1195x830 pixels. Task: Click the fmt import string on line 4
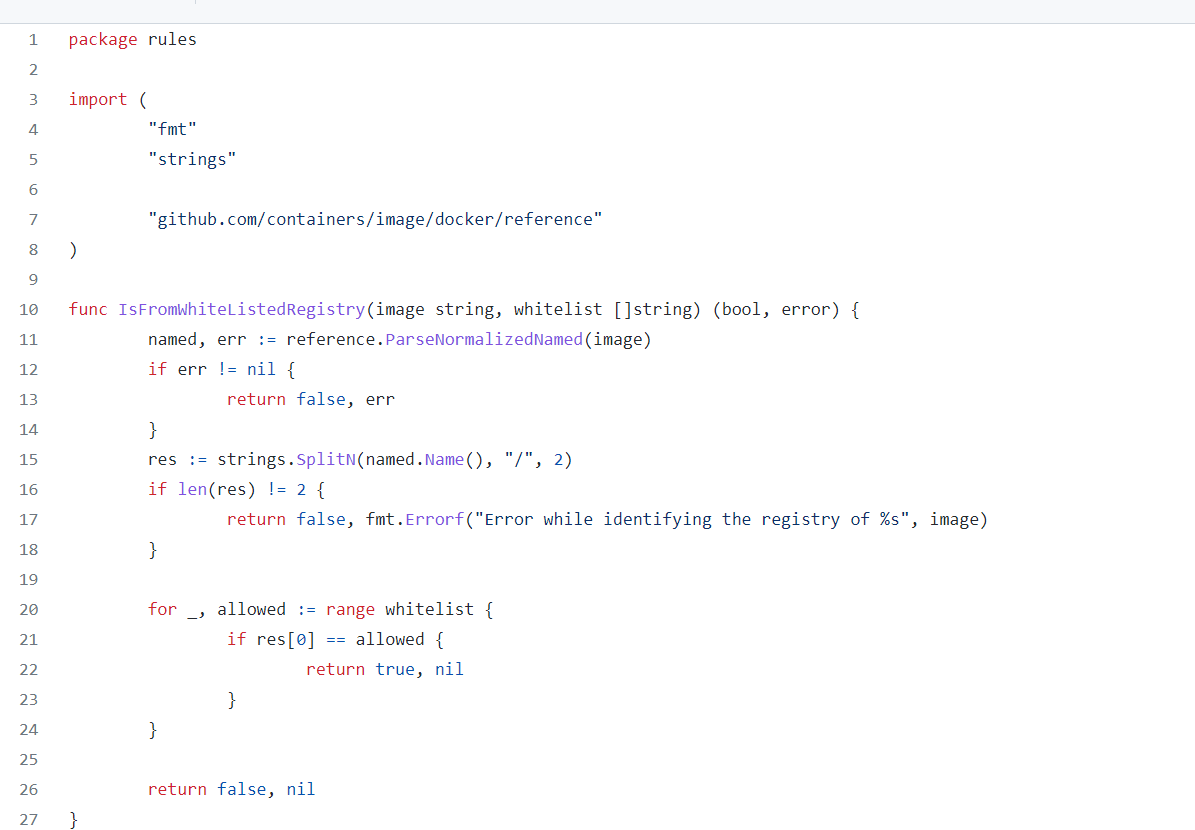[172, 128]
